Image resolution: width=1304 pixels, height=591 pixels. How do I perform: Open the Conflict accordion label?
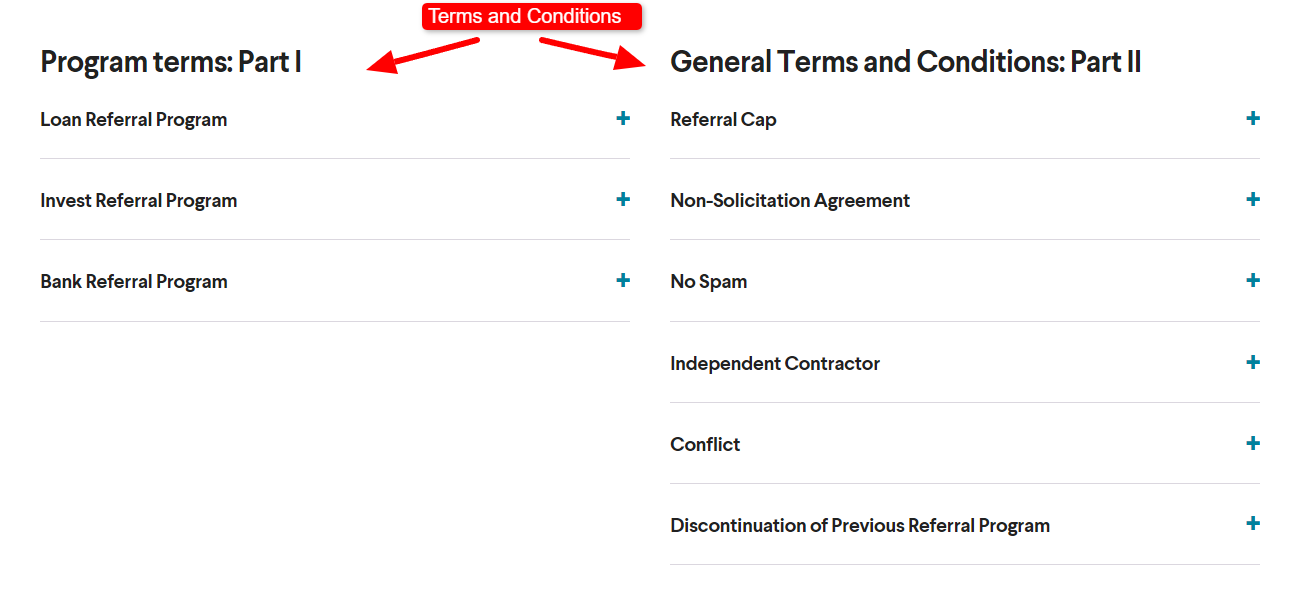[x=705, y=445]
